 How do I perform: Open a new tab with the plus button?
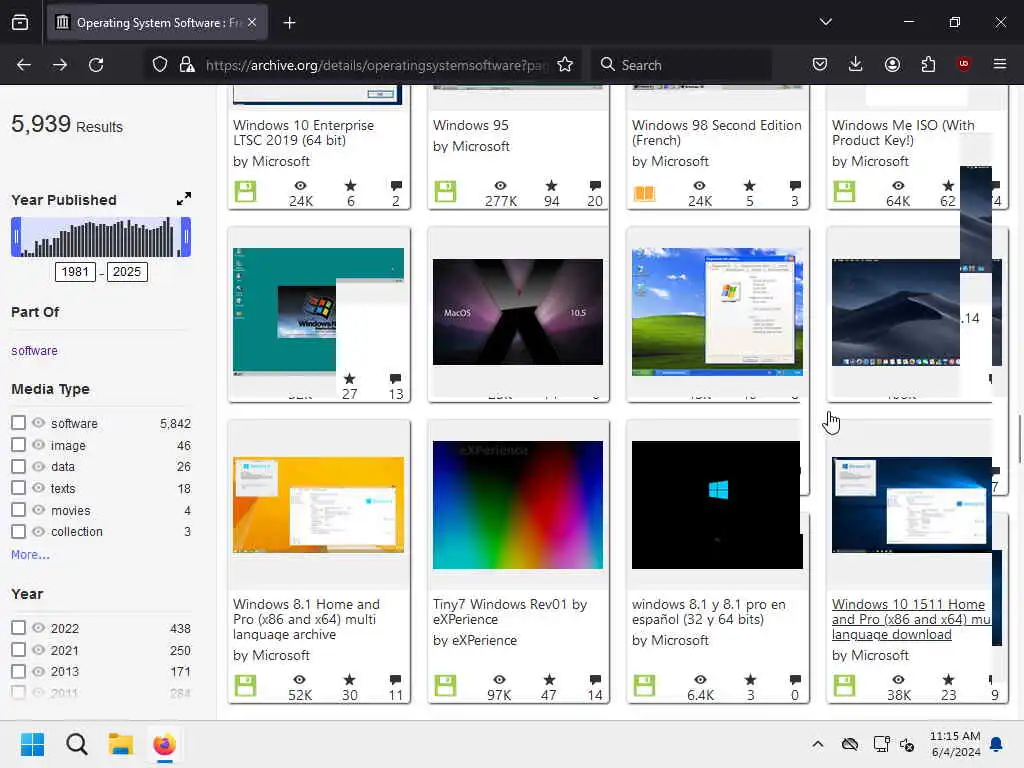(x=289, y=23)
